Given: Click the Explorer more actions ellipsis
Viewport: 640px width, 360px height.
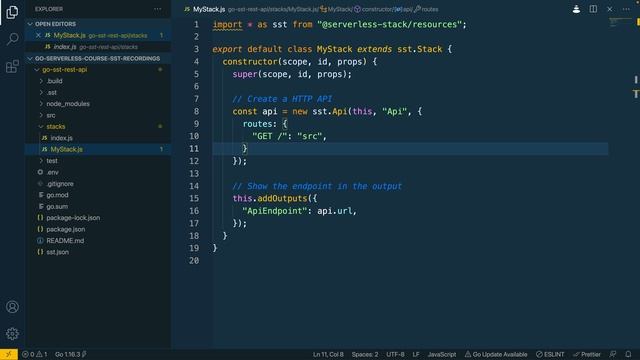Looking at the screenshot, I should (158, 9).
